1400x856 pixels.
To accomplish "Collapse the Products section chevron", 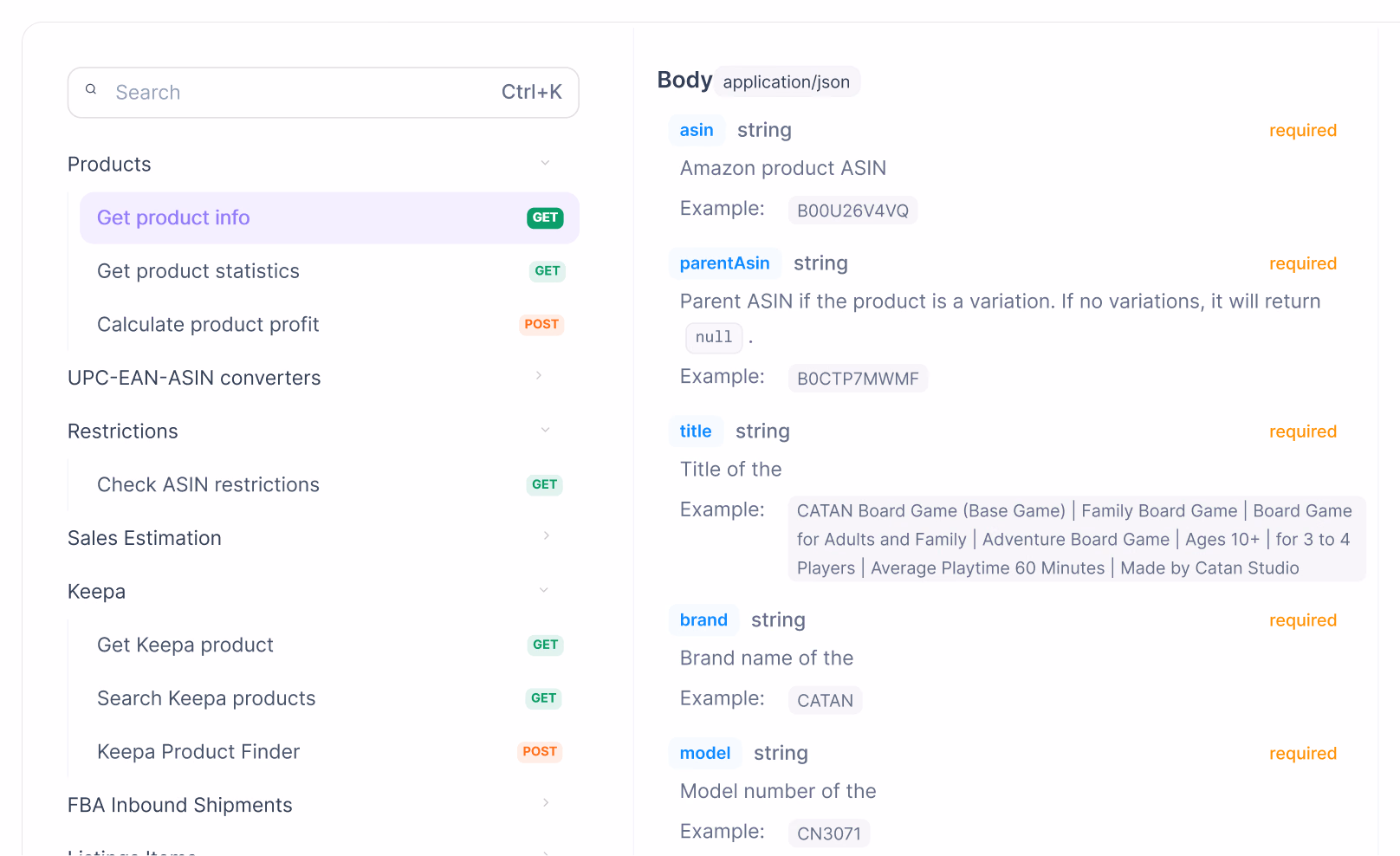I will coord(545,163).
